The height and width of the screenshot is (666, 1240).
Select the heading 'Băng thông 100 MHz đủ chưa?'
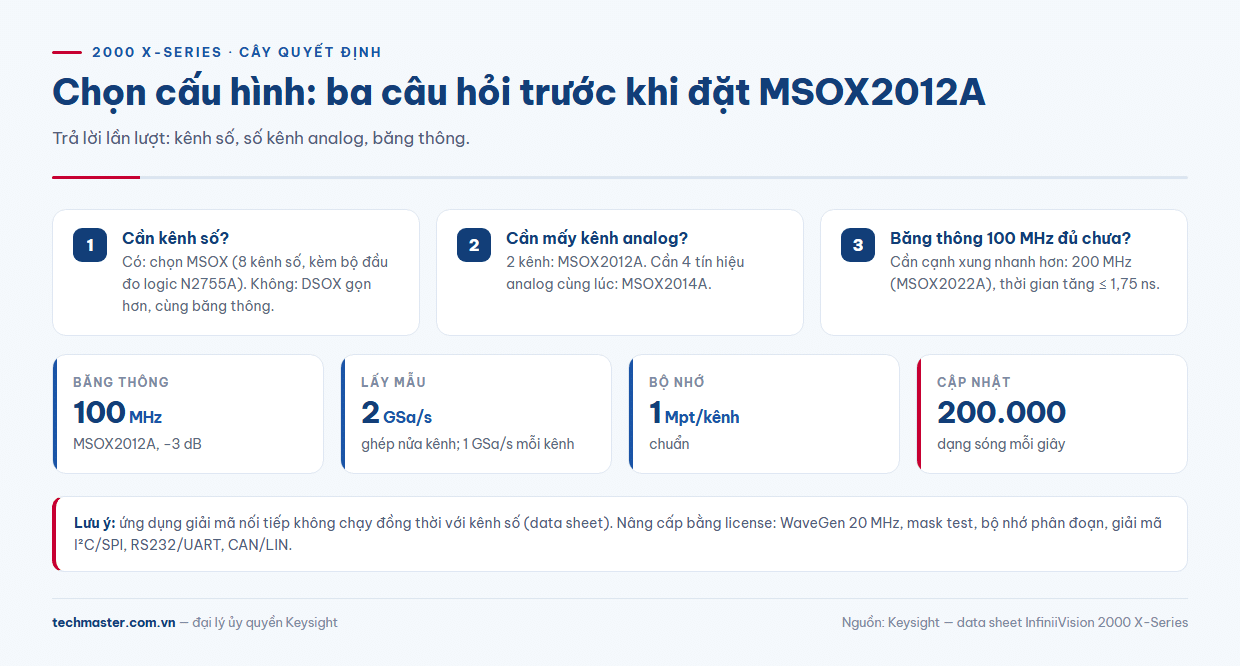pos(1010,238)
